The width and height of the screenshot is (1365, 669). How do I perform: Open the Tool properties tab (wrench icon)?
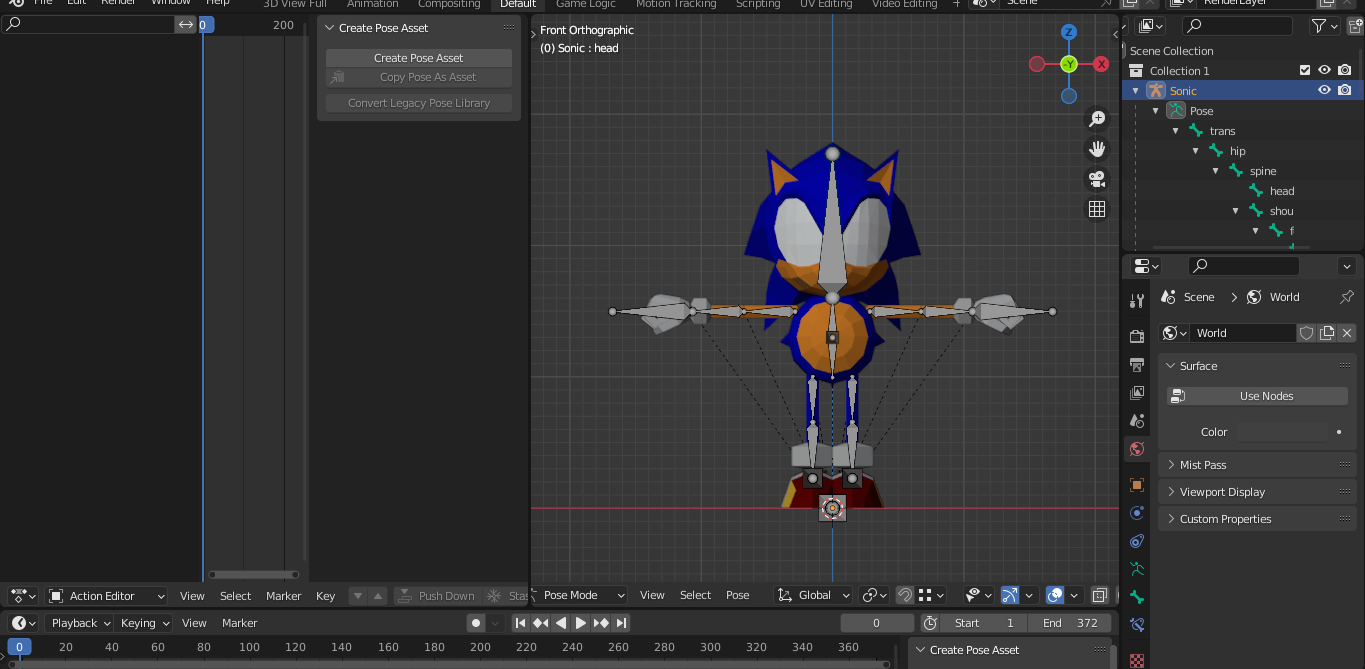(1137, 301)
